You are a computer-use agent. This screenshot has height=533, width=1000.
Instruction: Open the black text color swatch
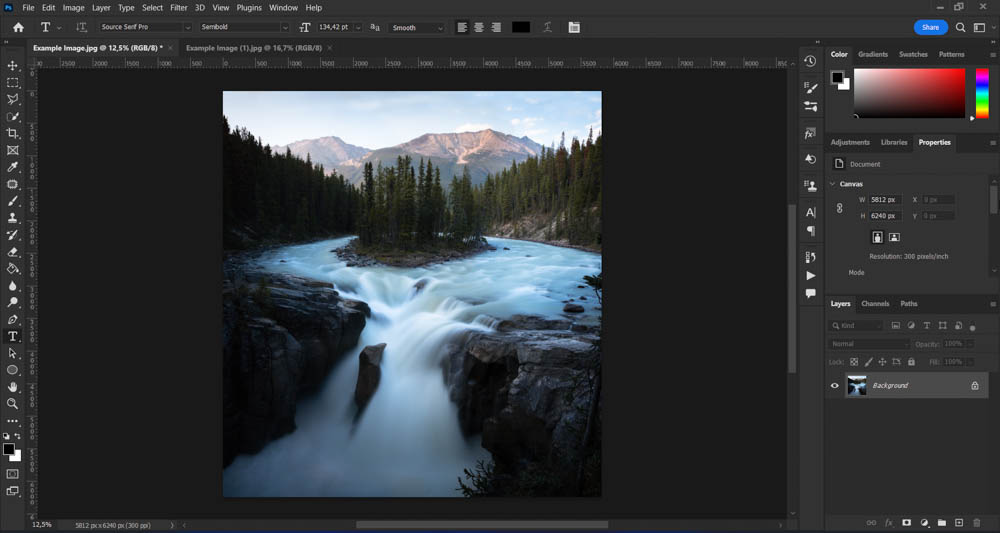point(521,27)
